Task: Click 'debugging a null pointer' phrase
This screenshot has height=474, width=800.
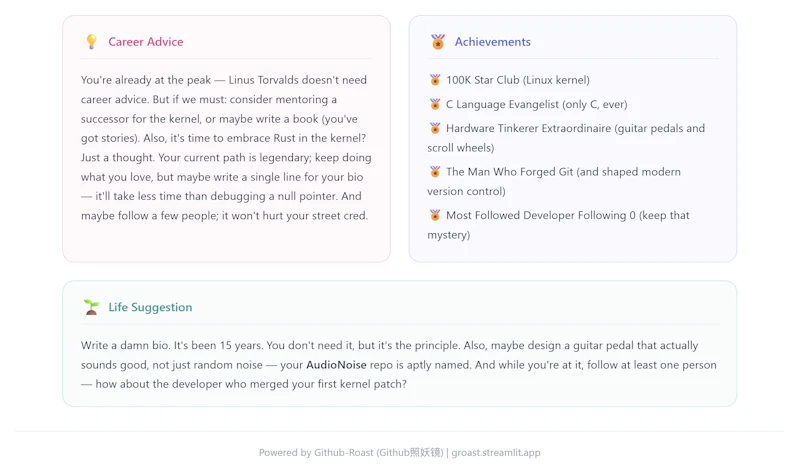Action: [273, 196]
